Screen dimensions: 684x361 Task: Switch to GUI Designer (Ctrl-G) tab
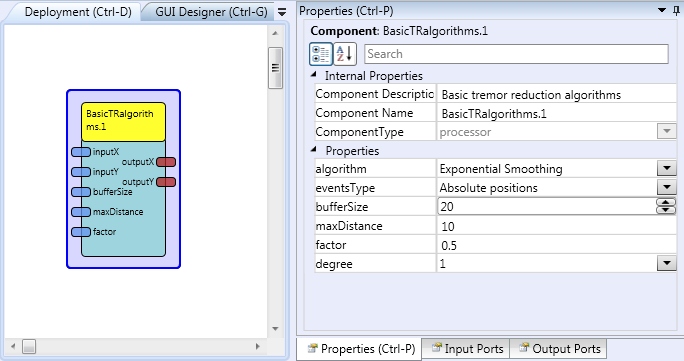(x=211, y=12)
